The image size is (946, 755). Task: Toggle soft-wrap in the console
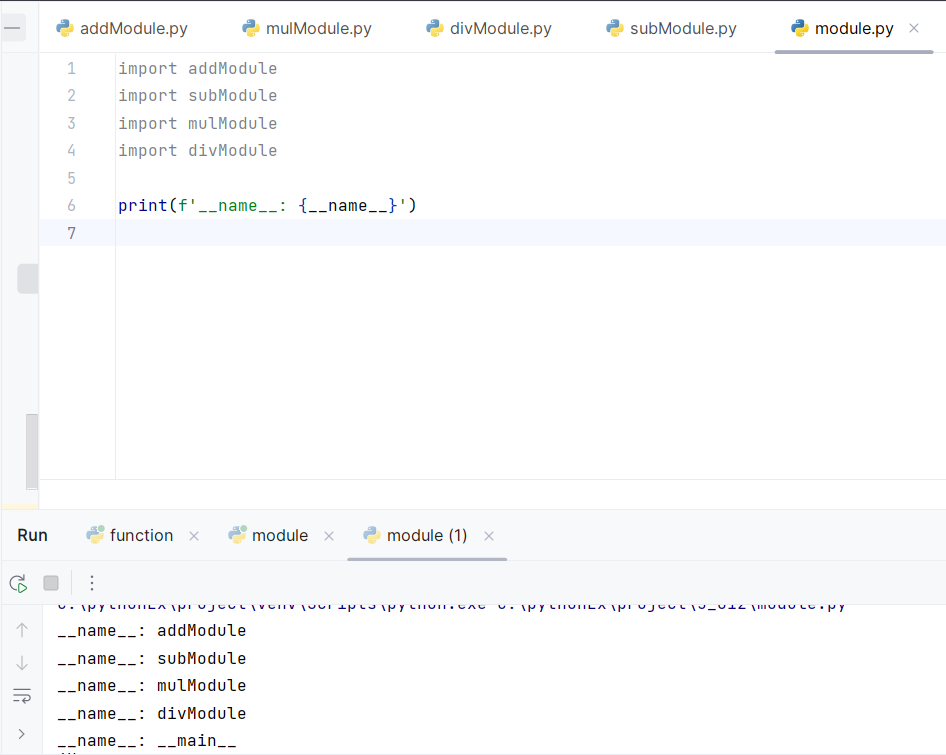click(22, 696)
